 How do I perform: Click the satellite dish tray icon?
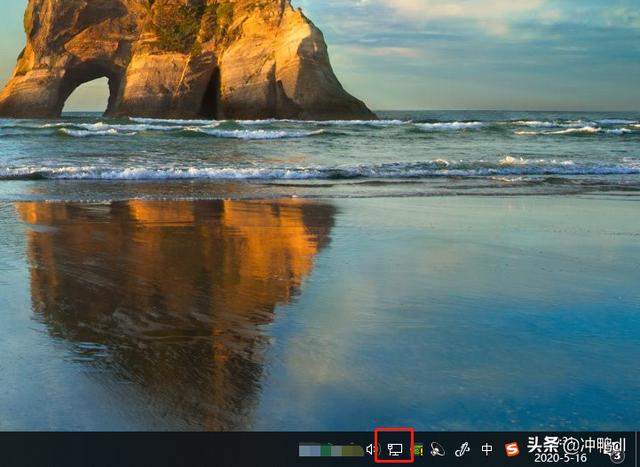(437, 450)
